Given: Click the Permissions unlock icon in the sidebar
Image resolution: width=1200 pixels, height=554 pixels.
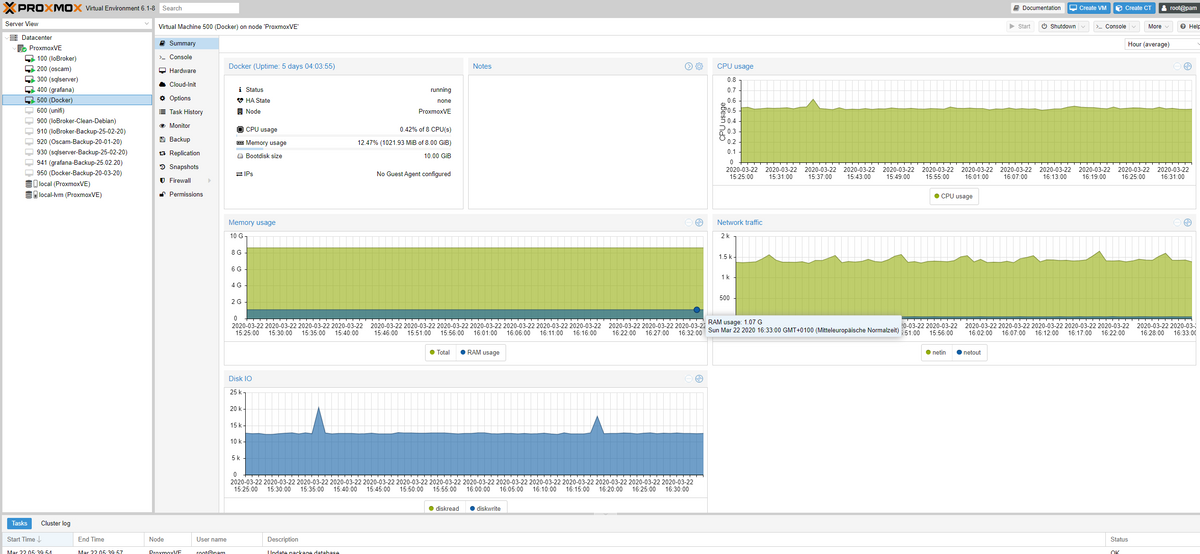Looking at the screenshot, I should click(x=162, y=194).
